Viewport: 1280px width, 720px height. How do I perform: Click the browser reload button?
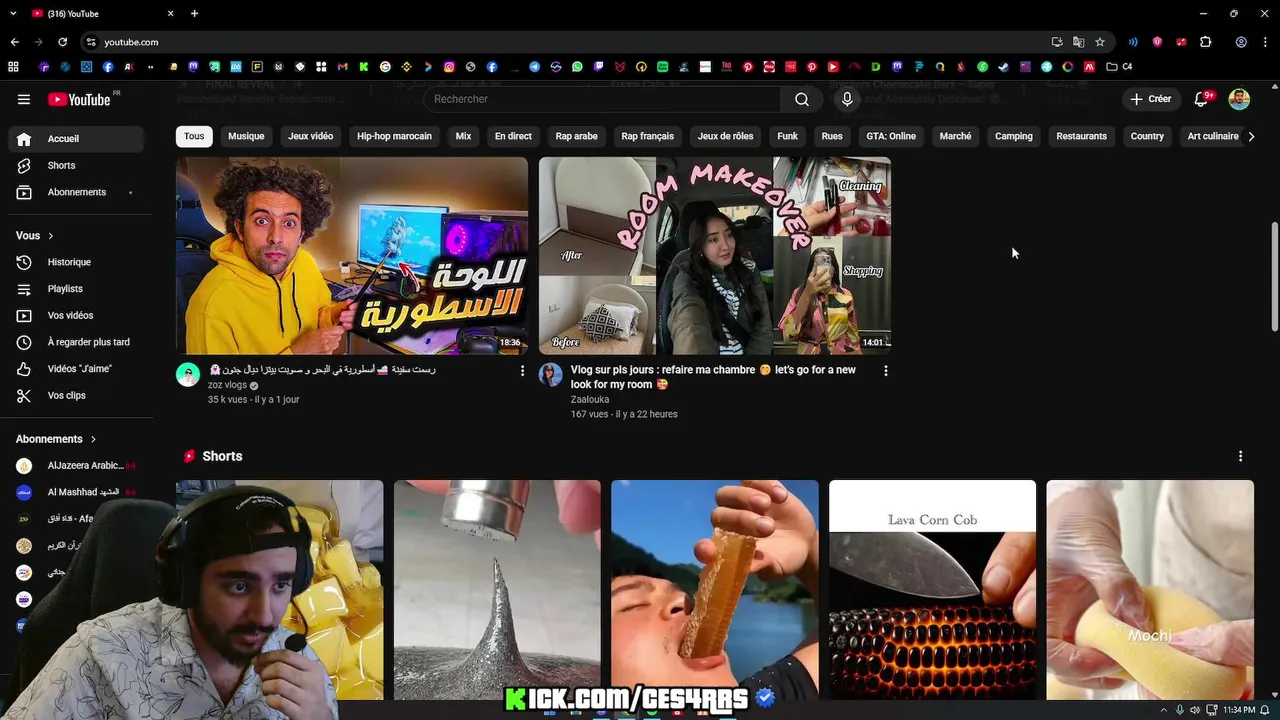62,42
